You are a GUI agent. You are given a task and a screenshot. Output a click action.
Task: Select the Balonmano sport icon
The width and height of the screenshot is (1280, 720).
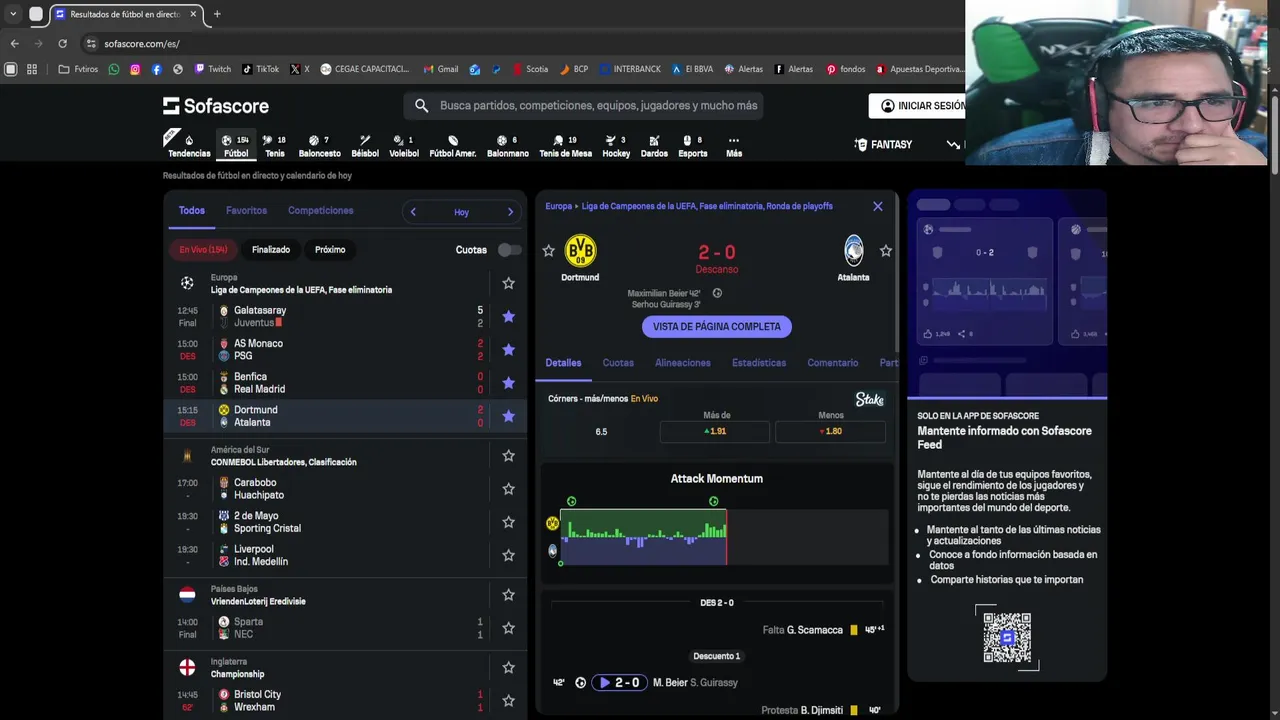click(508, 145)
